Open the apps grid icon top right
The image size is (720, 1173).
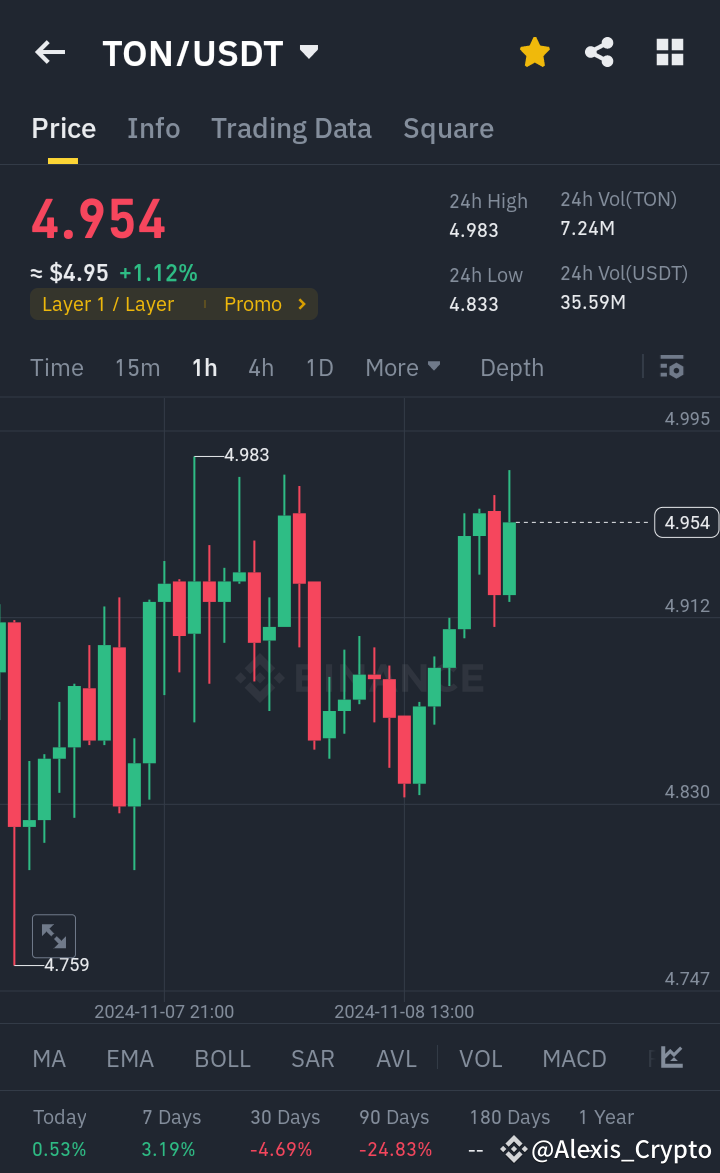(668, 52)
